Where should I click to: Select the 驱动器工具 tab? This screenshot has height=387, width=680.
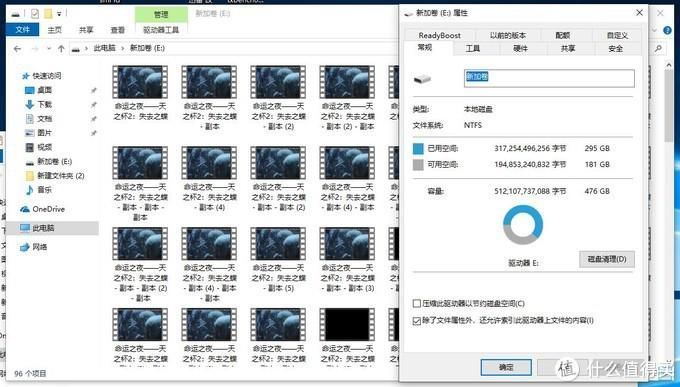point(161,30)
